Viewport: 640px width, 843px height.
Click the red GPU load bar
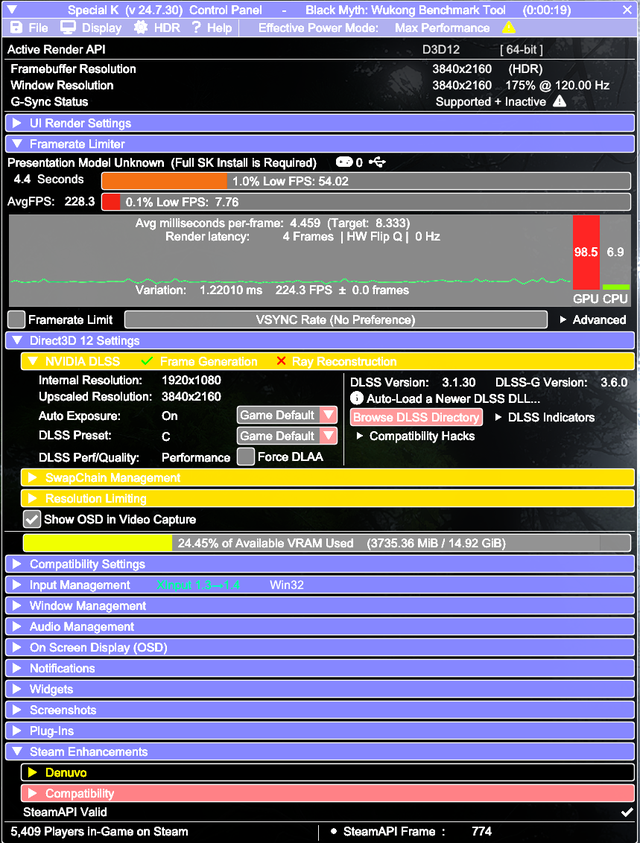[586, 252]
